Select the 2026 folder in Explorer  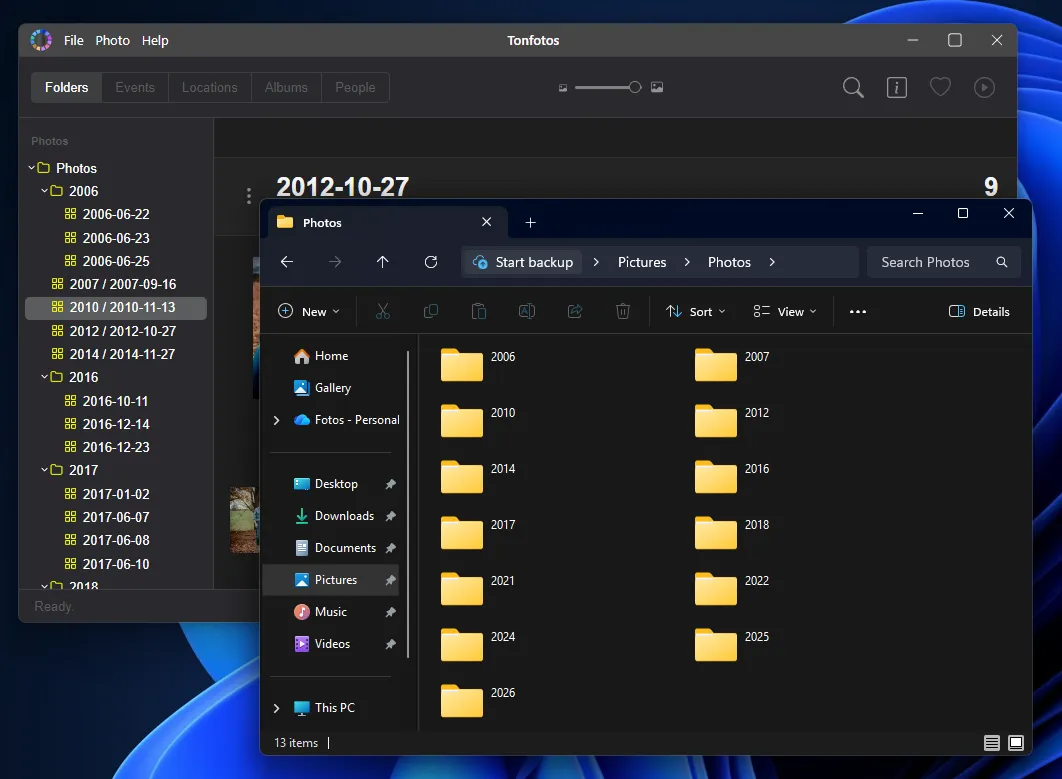[x=480, y=700]
